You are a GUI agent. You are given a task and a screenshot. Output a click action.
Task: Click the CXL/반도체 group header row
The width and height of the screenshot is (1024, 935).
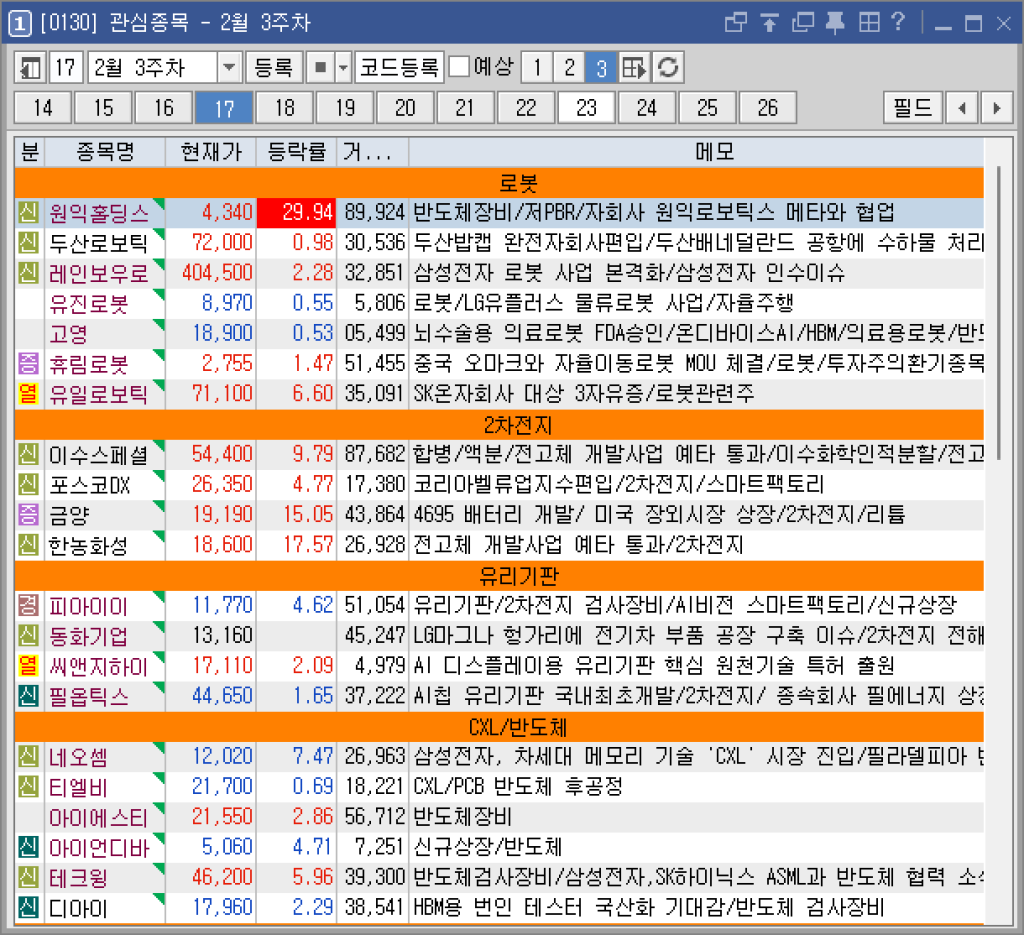click(499, 727)
